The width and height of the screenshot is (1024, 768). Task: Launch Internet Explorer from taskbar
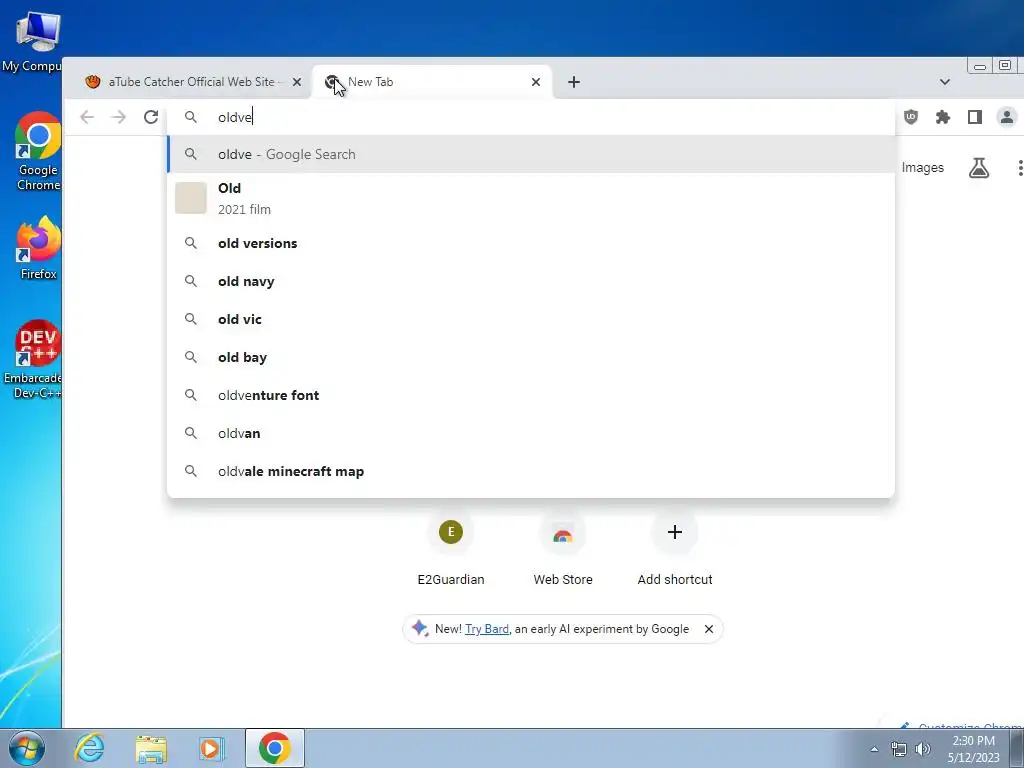click(x=89, y=748)
